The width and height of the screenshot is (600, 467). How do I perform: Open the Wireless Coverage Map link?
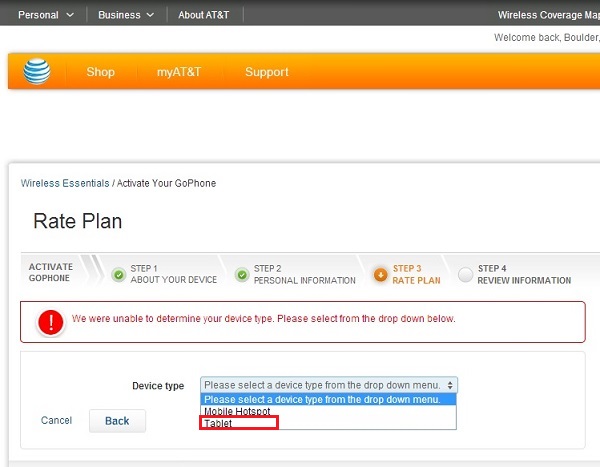point(548,15)
